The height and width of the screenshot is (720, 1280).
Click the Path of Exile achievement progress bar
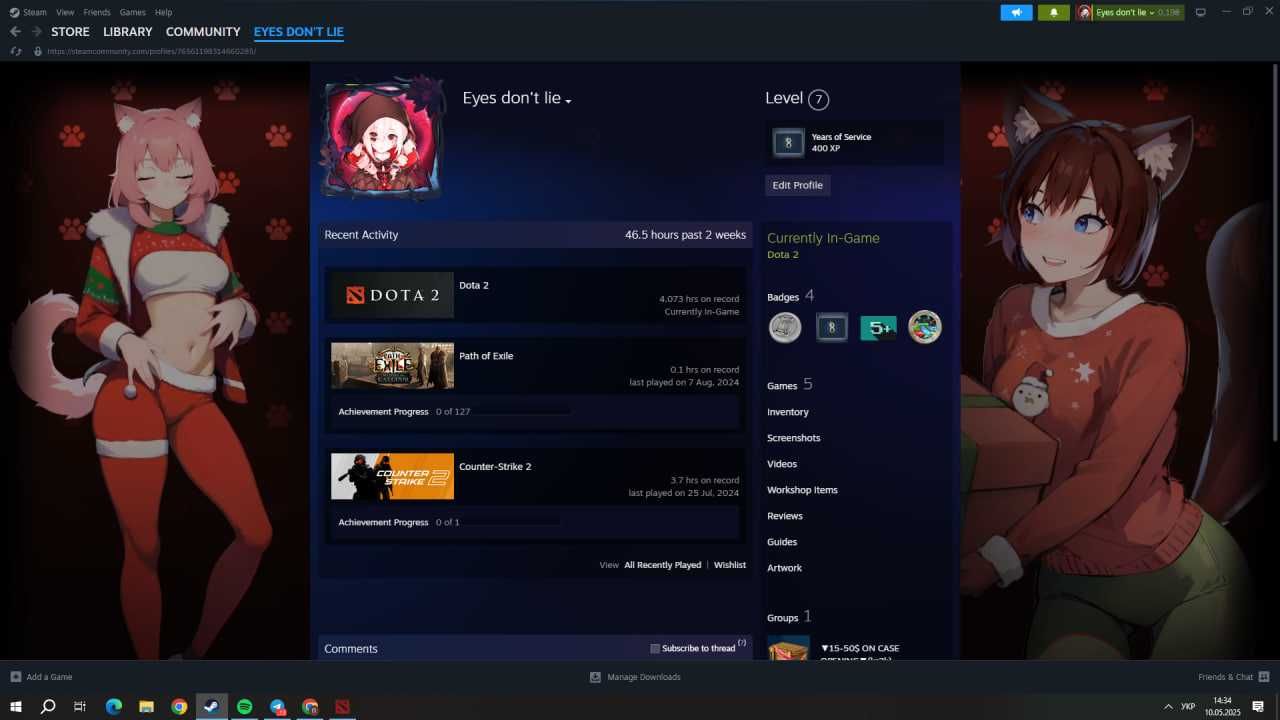point(520,412)
